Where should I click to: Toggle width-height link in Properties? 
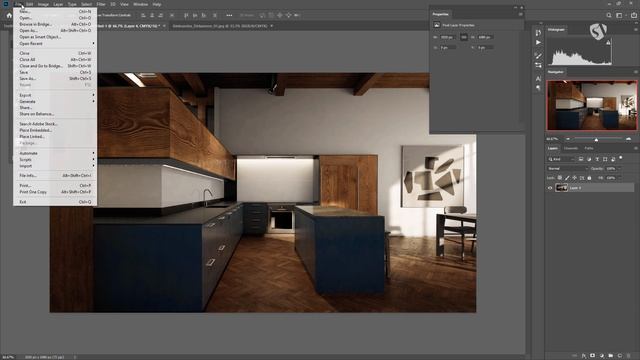[464, 37]
